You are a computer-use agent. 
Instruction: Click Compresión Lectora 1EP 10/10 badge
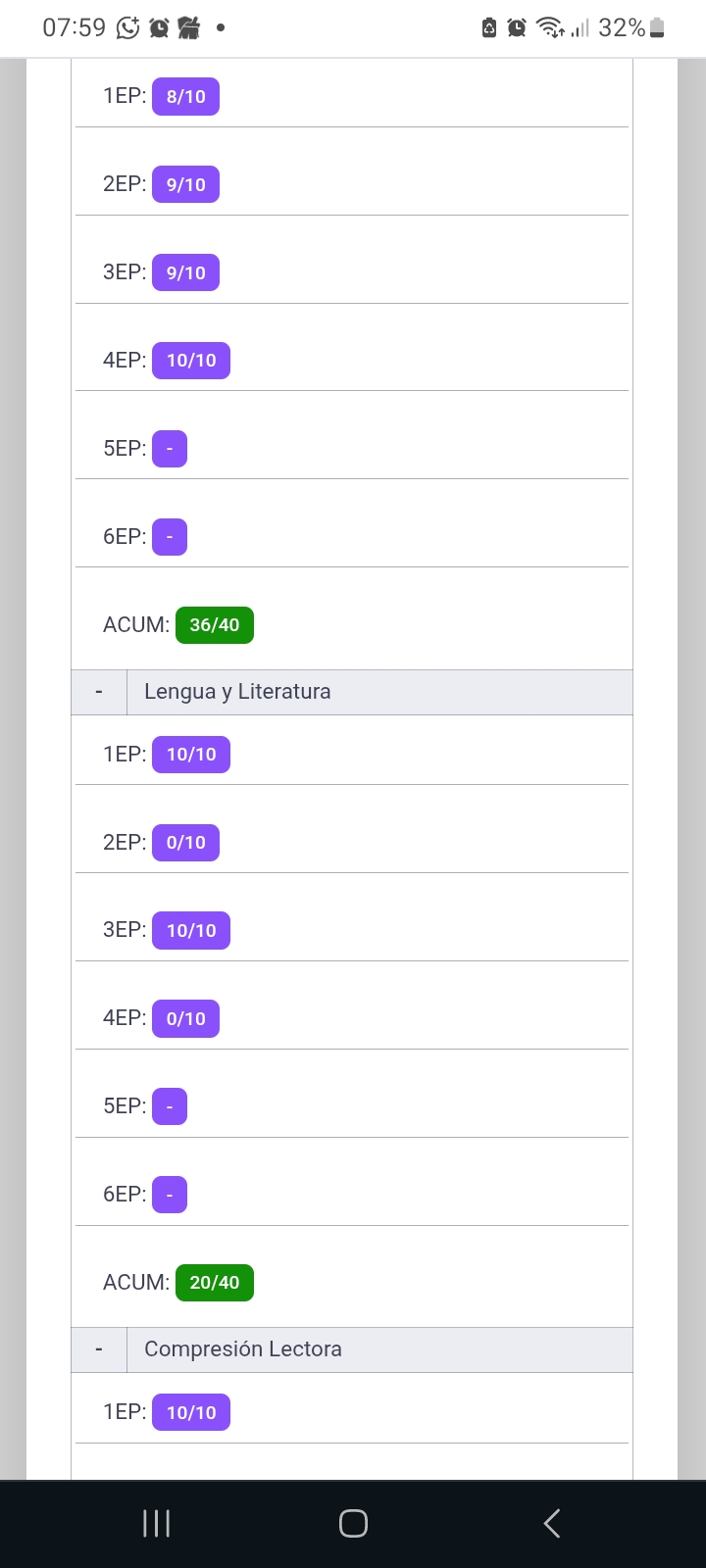[x=190, y=1413]
